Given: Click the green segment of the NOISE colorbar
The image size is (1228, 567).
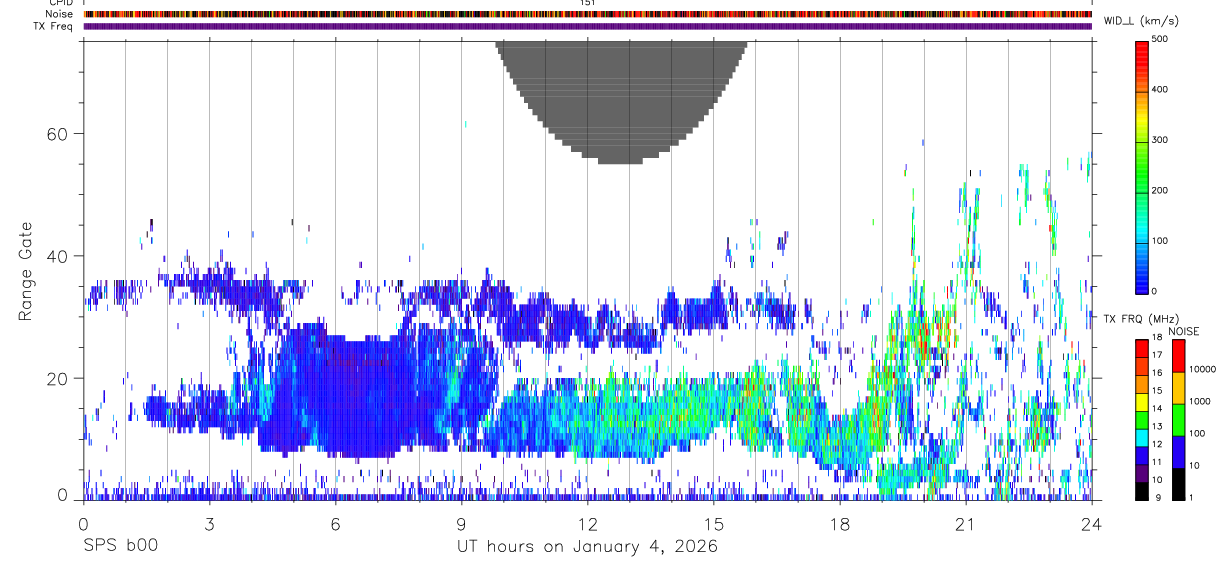Looking at the screenshot, I should 1177,420.
